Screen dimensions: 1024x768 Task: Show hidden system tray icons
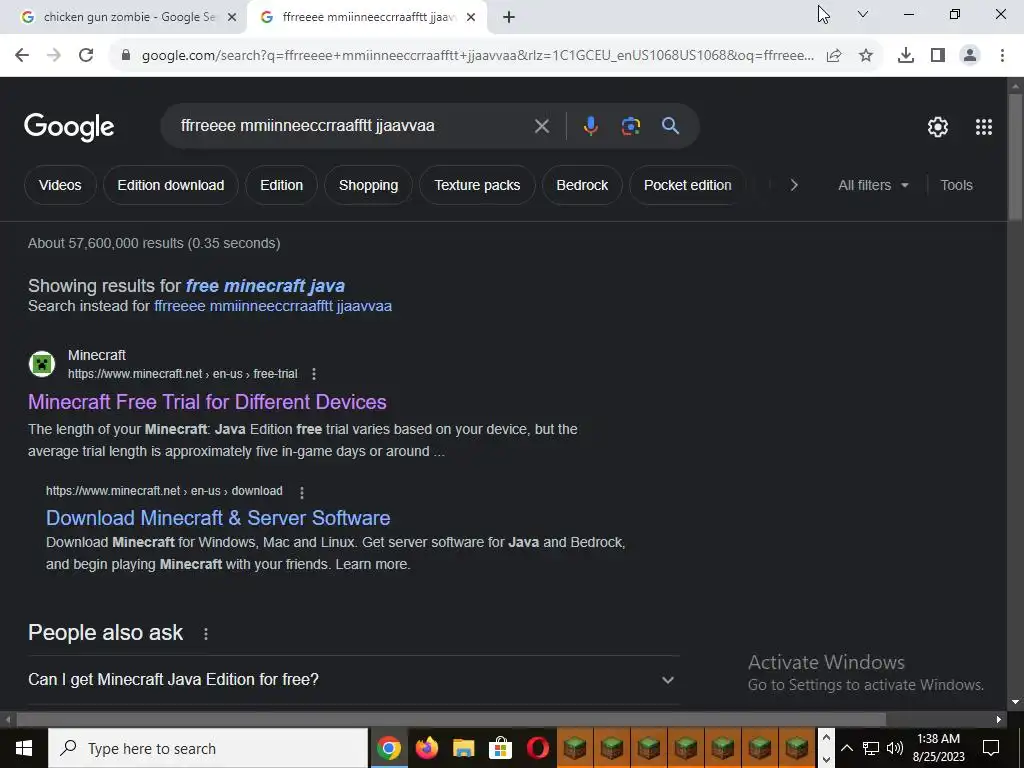[x=846, y=748]
